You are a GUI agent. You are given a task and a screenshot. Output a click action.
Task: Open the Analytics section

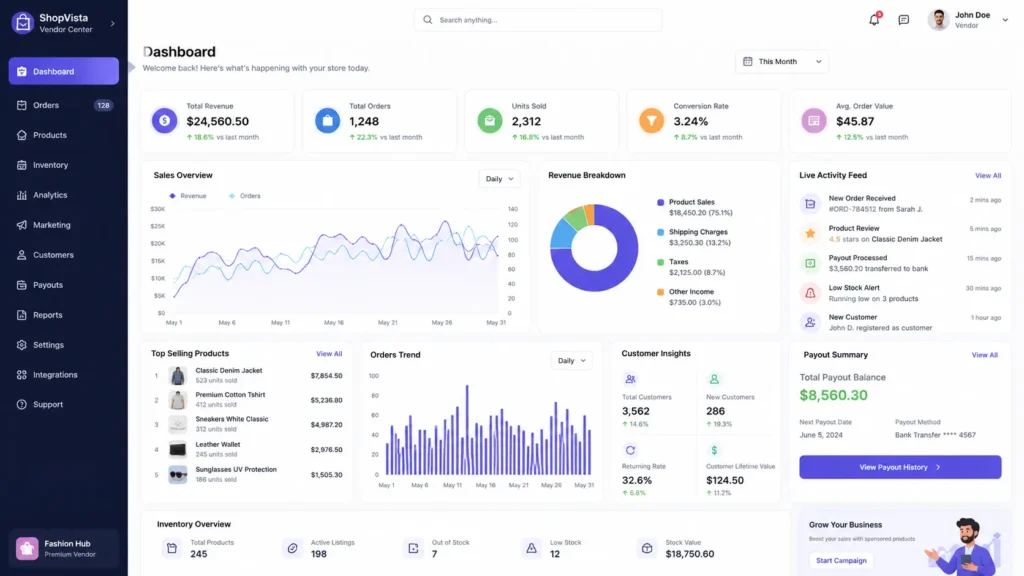(x=63, y=195)
